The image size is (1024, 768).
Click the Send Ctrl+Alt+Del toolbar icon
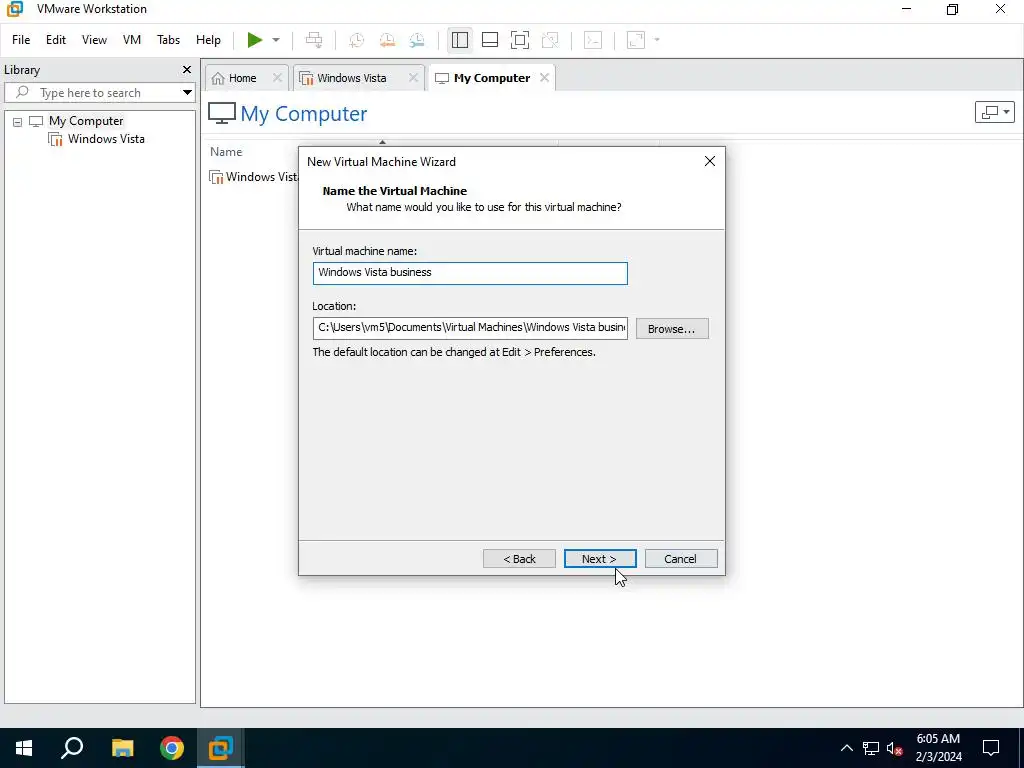point(314,40)
